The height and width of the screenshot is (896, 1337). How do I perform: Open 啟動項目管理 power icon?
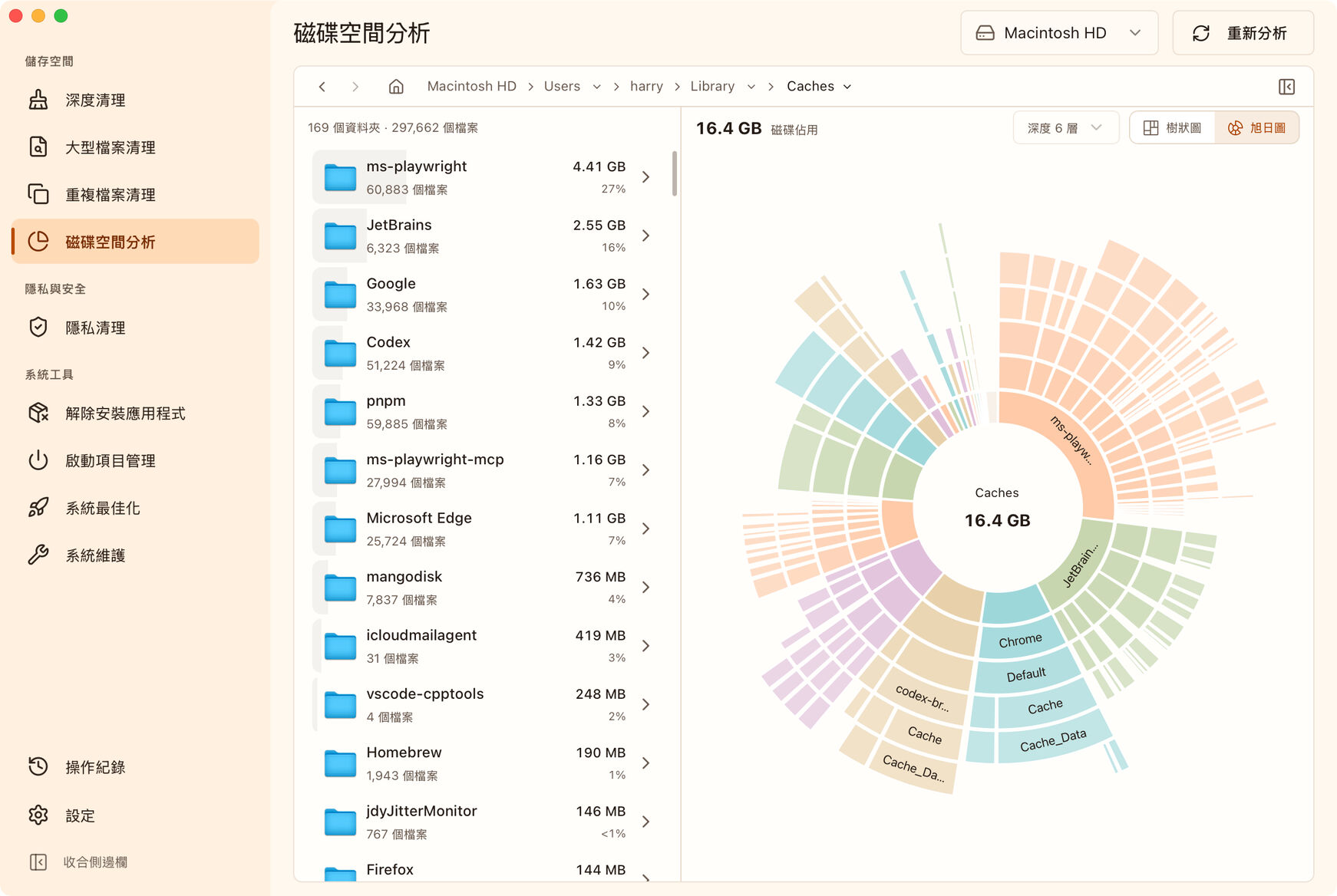pyautogui.click(x=135, y=460)
